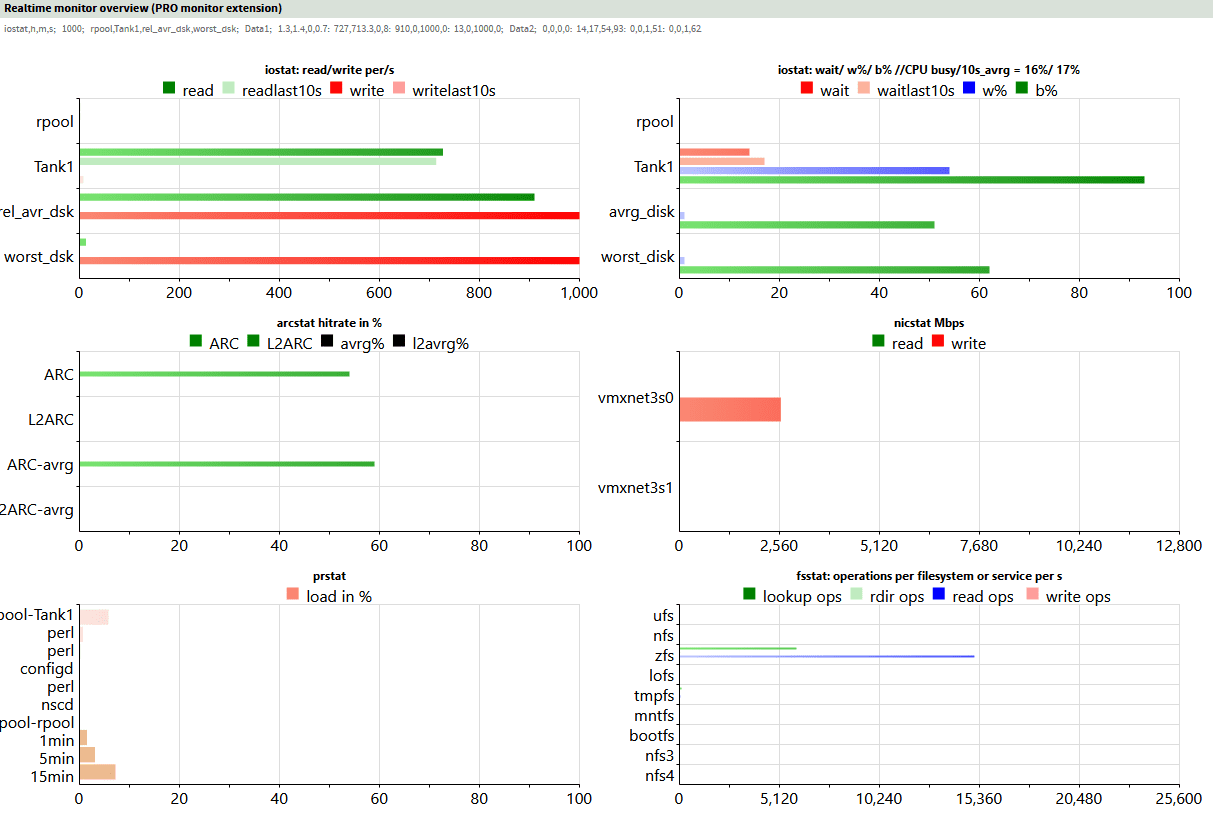The width and height of the screenshot is (1213, 816).
Task: Click the green 'read' swatch in nicstat legend
Action: (x=878, y=342)
